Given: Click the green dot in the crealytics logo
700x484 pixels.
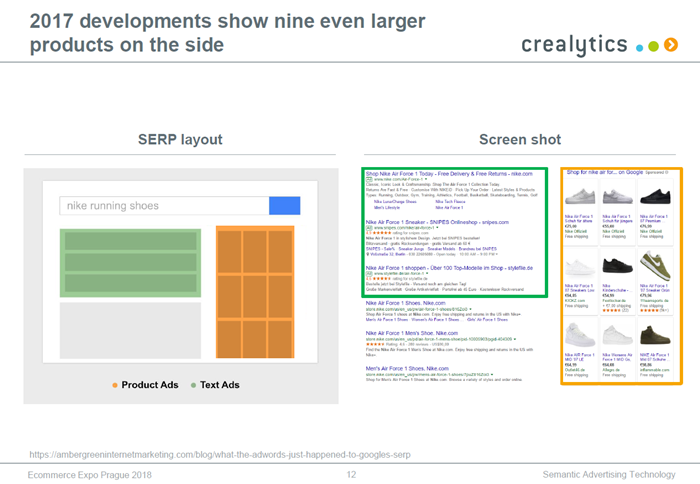Looking at the screenshot, I should click(x=653, y=46).
